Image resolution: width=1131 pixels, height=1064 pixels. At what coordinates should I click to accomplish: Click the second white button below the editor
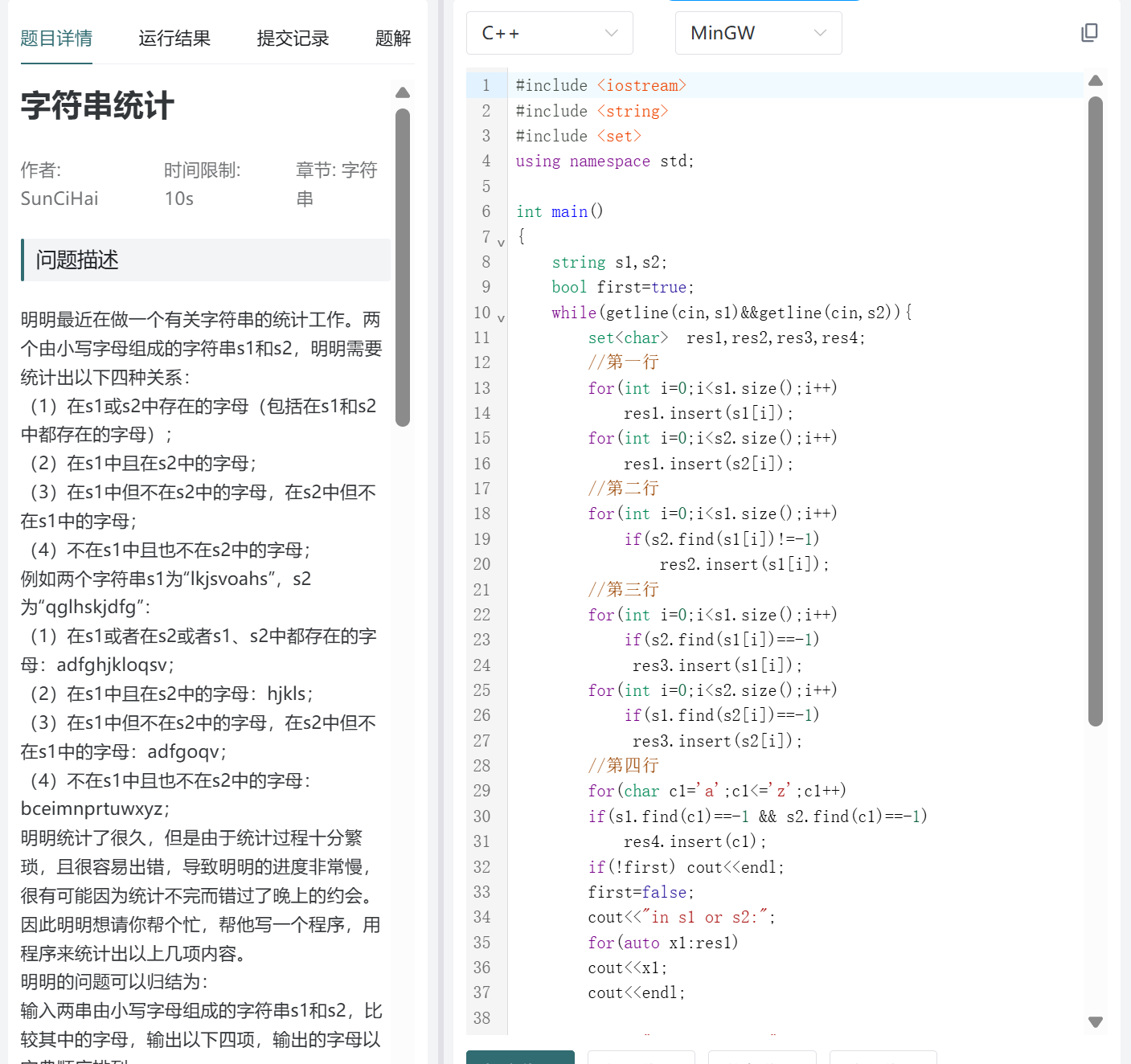tap(762, 1057)
